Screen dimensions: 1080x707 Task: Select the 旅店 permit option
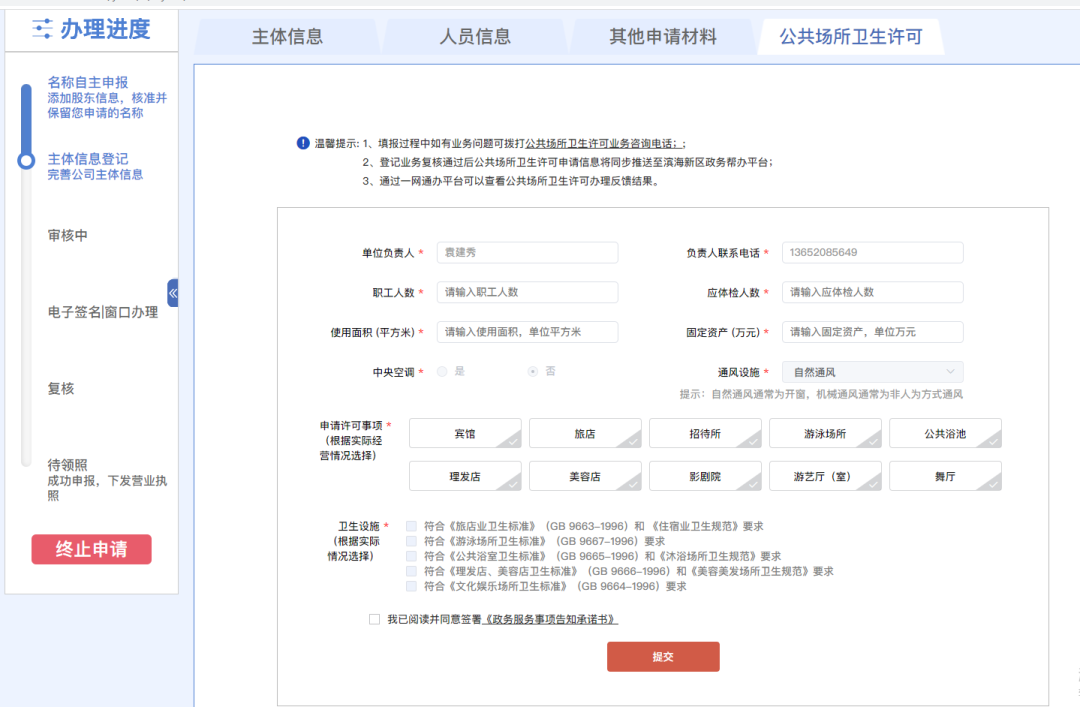pos(585,433)
